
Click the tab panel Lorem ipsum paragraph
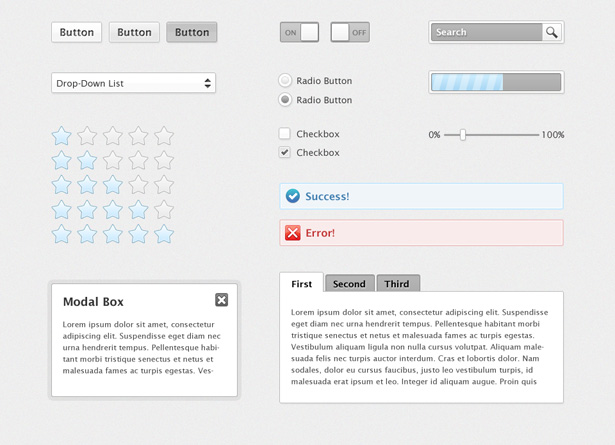419,347
